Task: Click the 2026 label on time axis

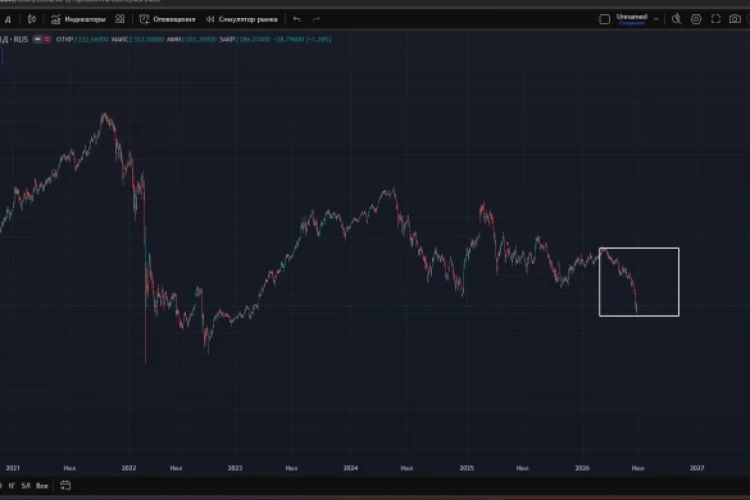Action: pyautogui.click(x=582, y=468)
